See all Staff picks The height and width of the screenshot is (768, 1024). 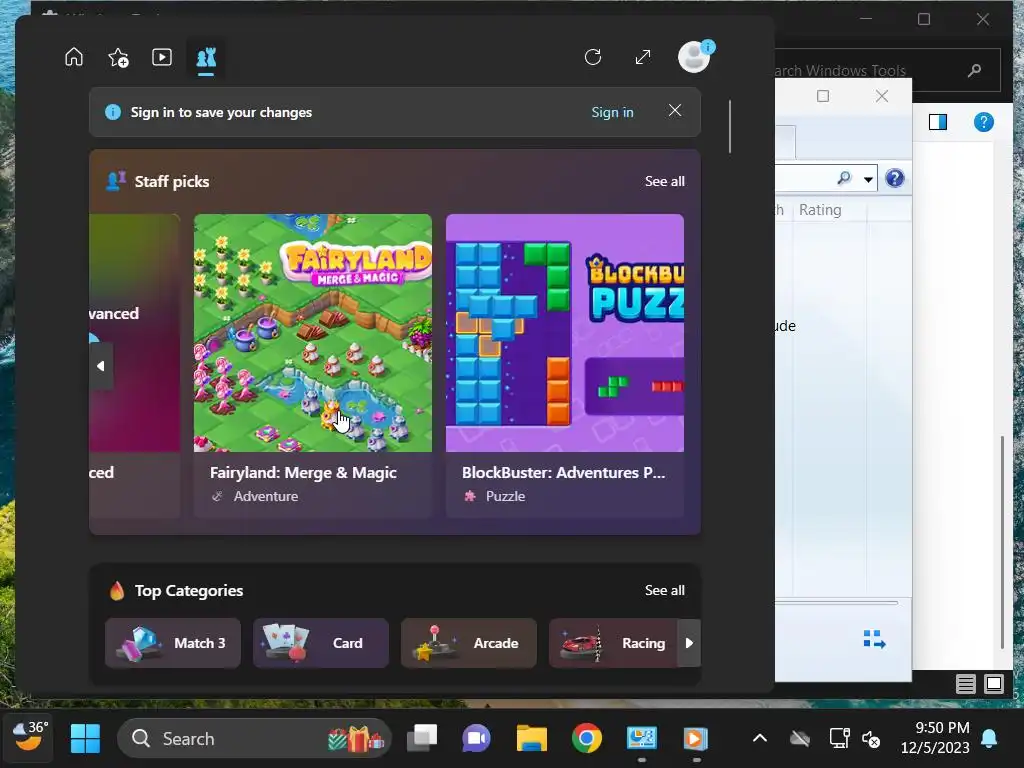click(664, 182)
